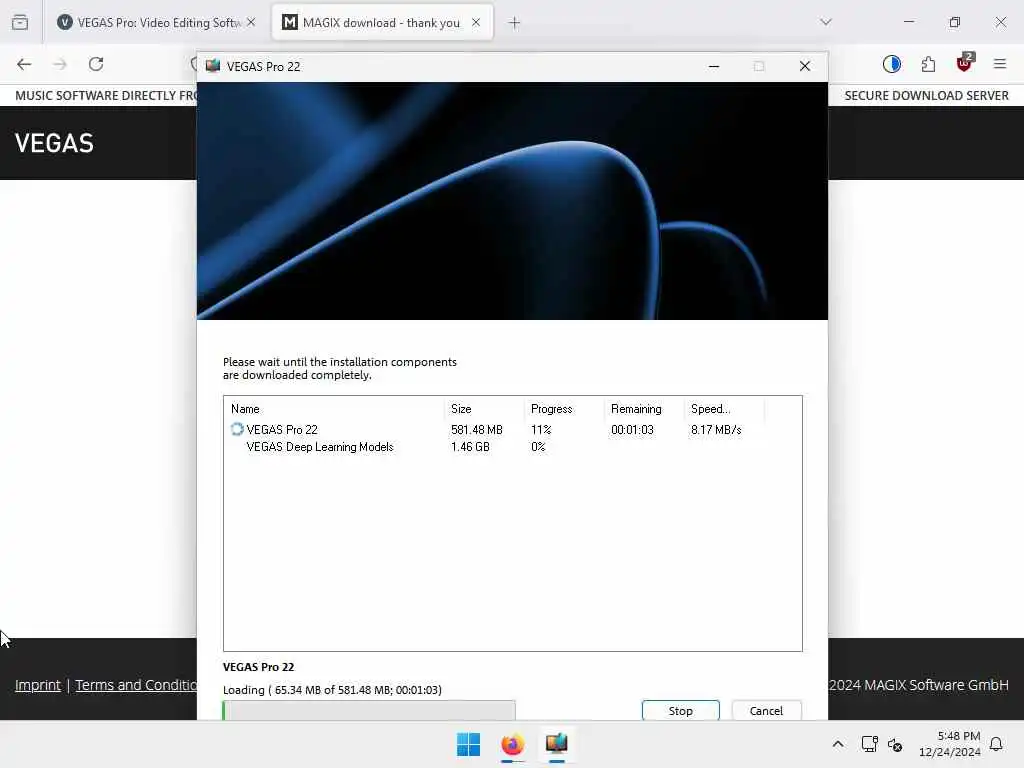The image size is (1024, 768).
Task: Click the Firefox taskbar icon
Action: tap(513, 744)
